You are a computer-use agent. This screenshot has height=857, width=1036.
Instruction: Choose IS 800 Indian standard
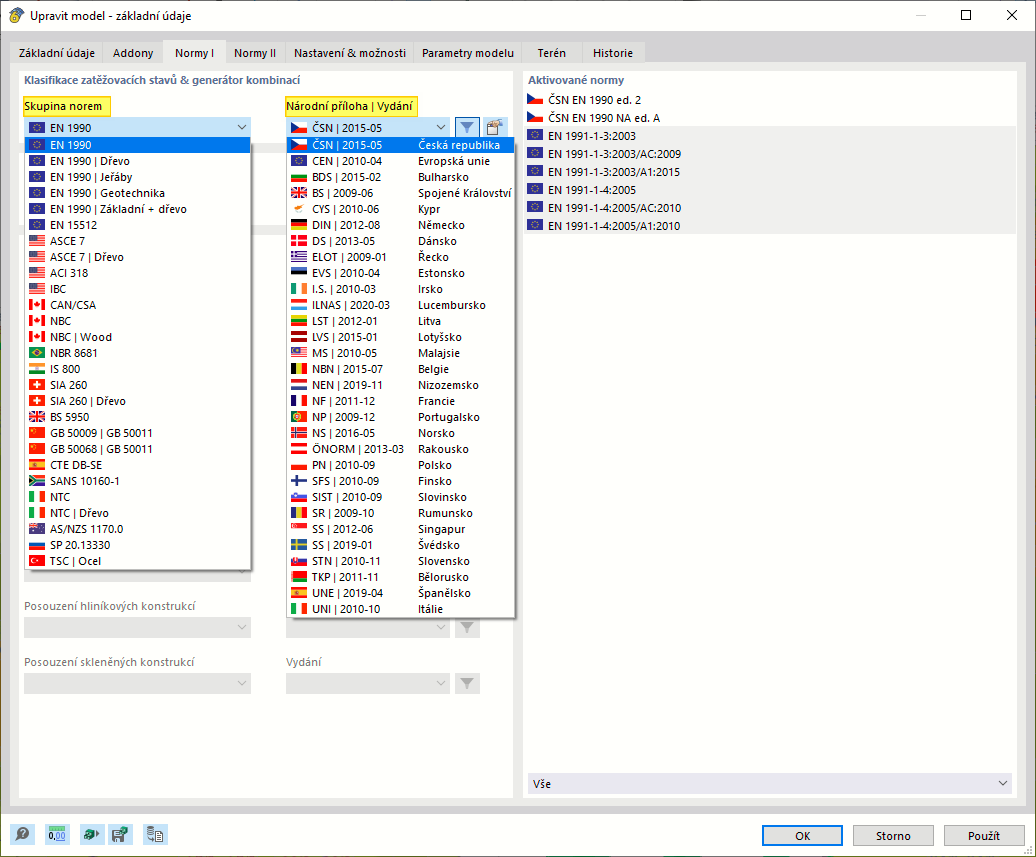pos(137,369)
